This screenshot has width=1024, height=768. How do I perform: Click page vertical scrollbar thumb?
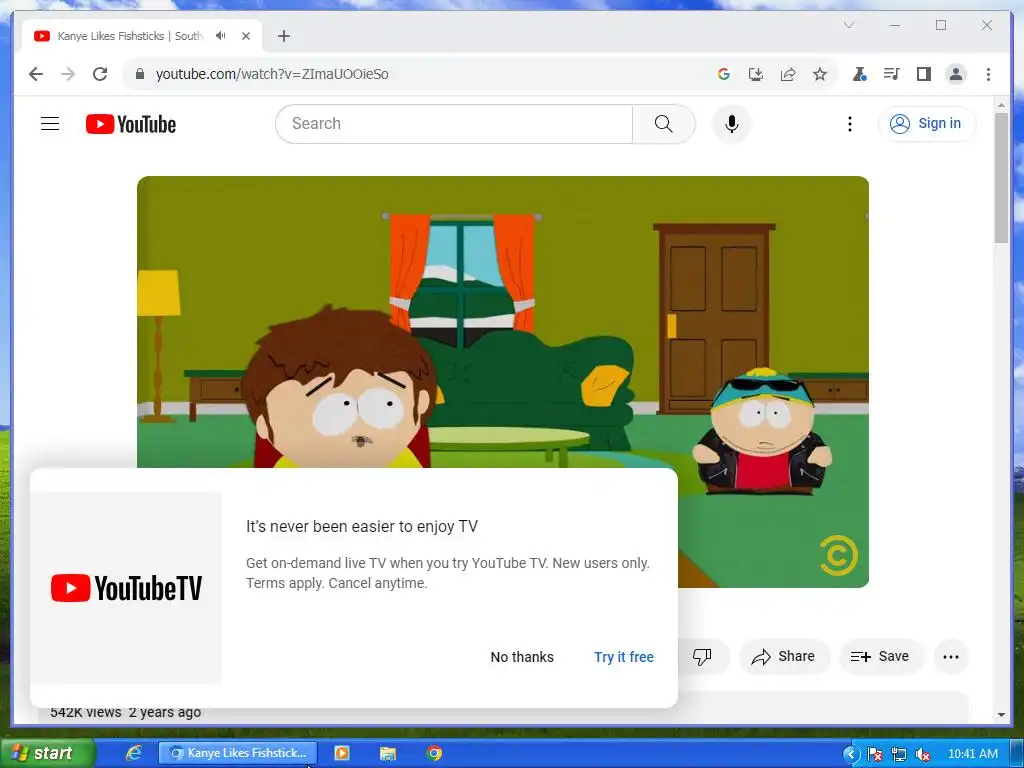pos(1001,178)
